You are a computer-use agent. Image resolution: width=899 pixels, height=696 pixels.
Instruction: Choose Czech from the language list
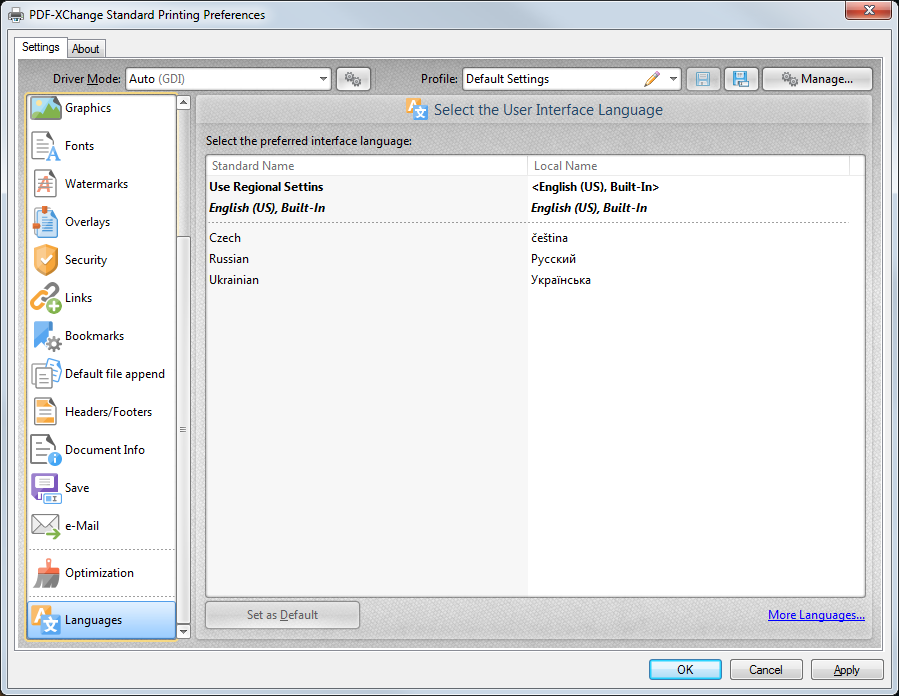tap(225, 238)
